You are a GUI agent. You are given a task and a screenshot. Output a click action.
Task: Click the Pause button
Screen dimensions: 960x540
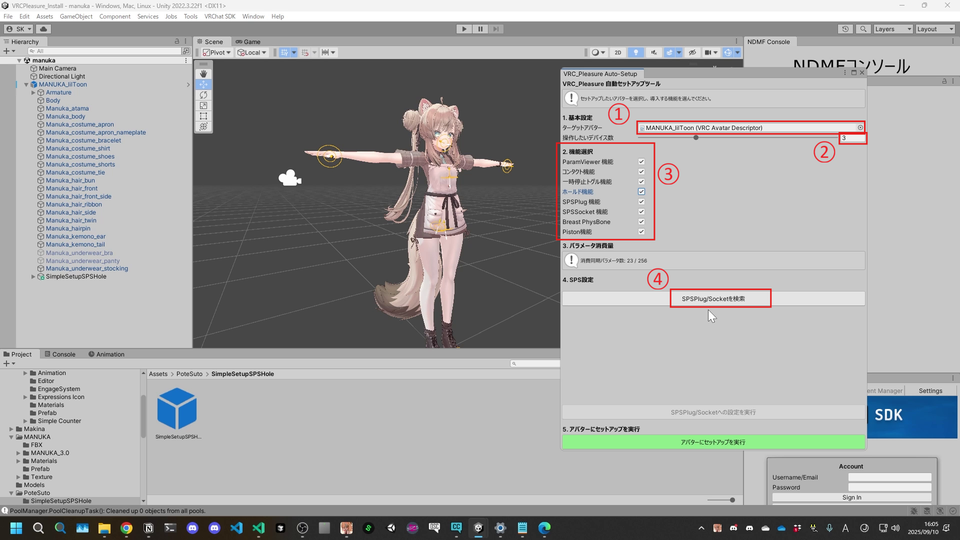480,29
